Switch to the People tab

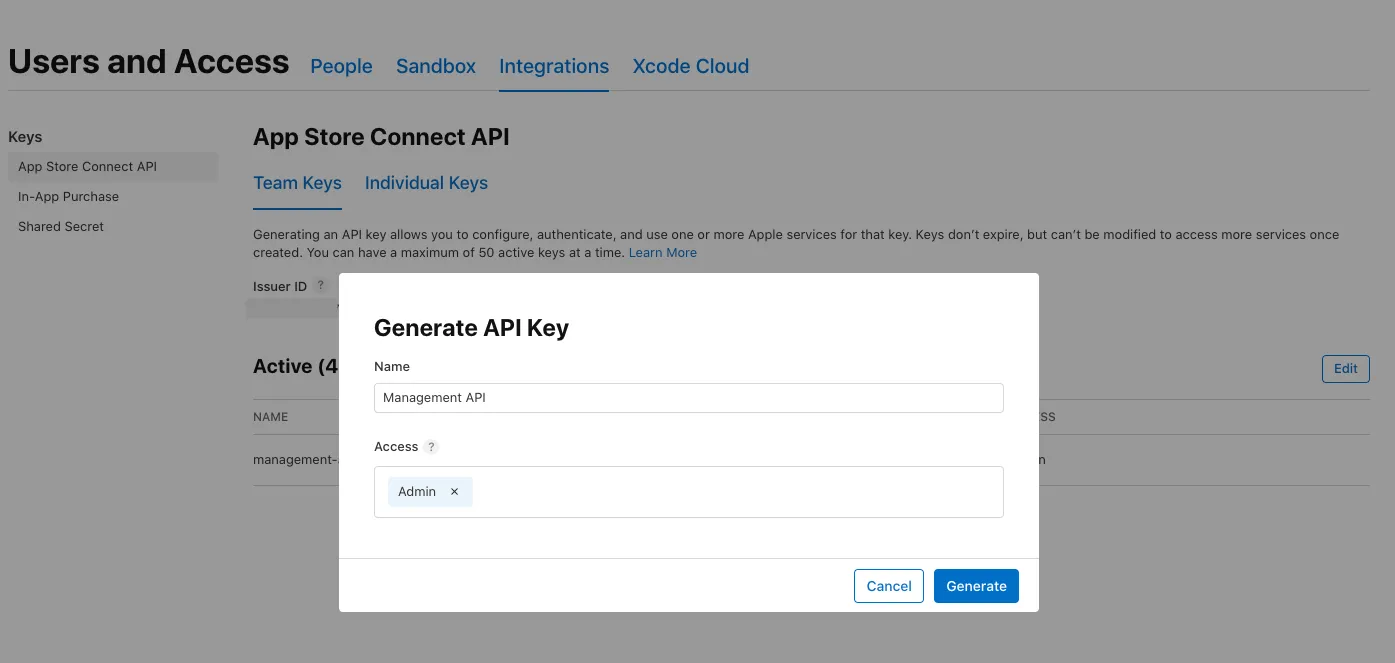[341, 66]
